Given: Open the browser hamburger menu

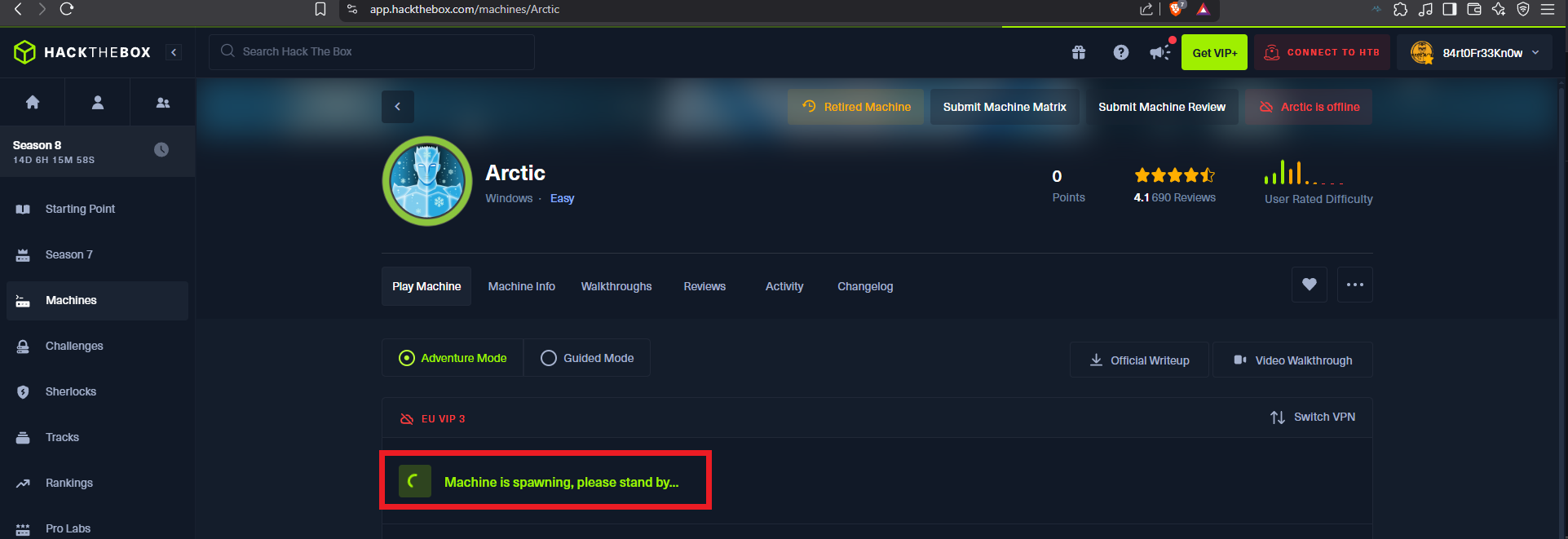Looking at the screenshot, I should tap(1548, 9).
